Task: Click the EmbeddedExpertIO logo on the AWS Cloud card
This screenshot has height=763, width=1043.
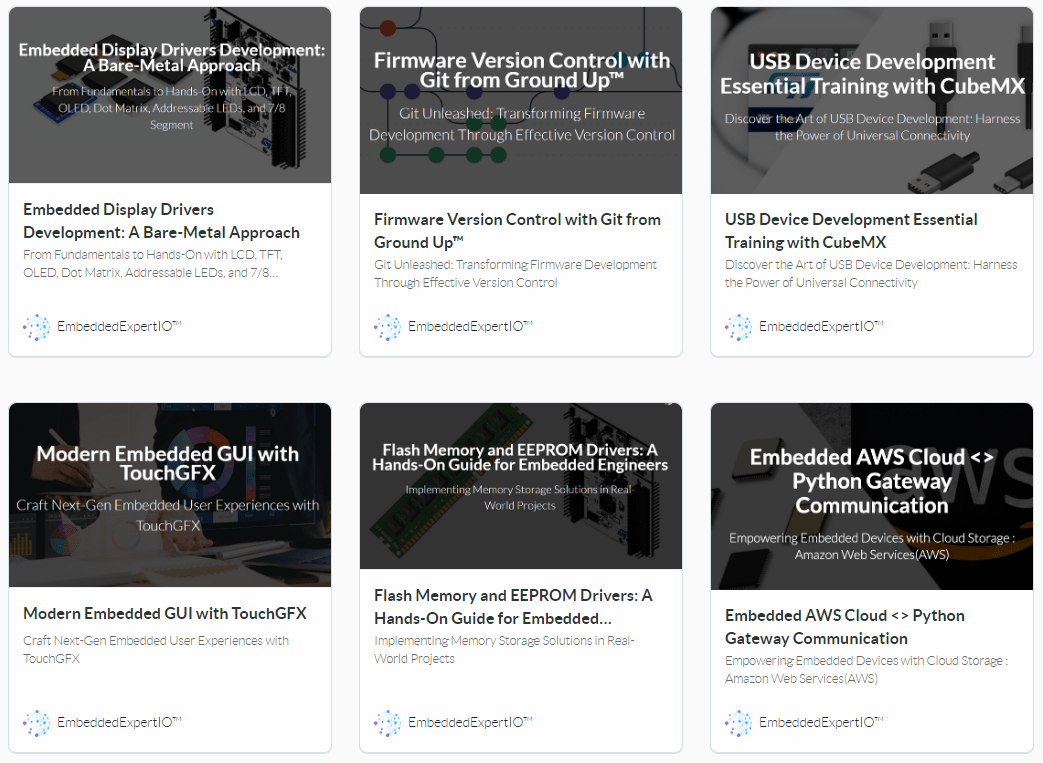Action: coord(738,723)
